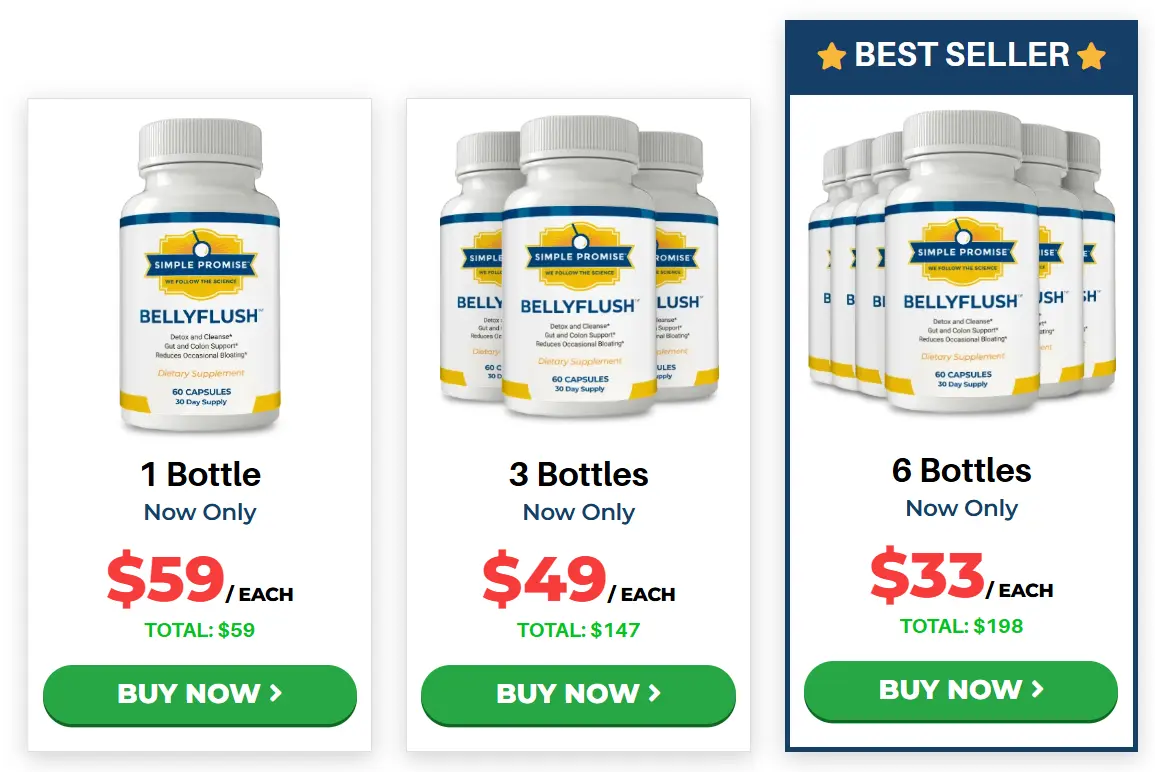Click the 6 Bottles heading
The image size is (1155, 772).
point(961,471)
